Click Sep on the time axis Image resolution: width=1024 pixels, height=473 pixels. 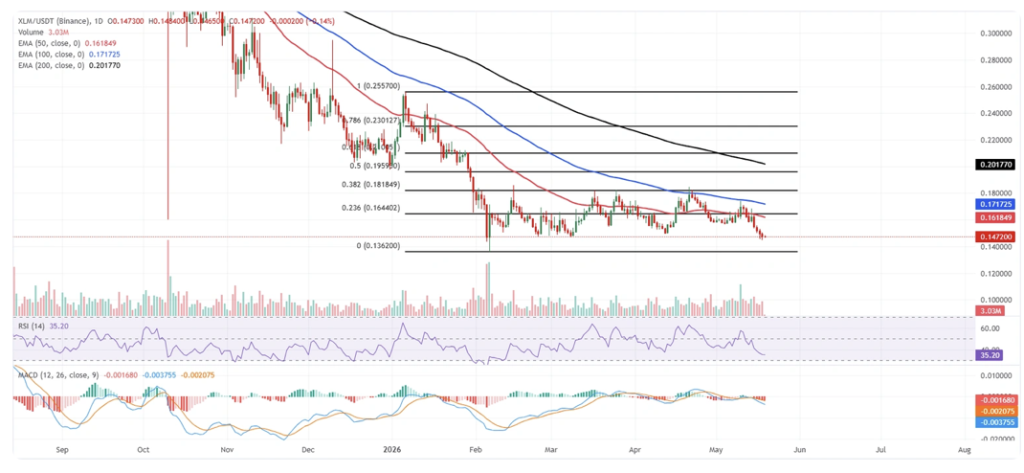[62, 450]
